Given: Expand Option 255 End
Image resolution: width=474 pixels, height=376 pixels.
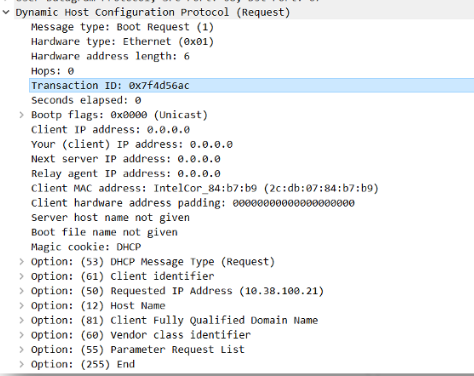Looking at the screenshot, I should 22,364.
